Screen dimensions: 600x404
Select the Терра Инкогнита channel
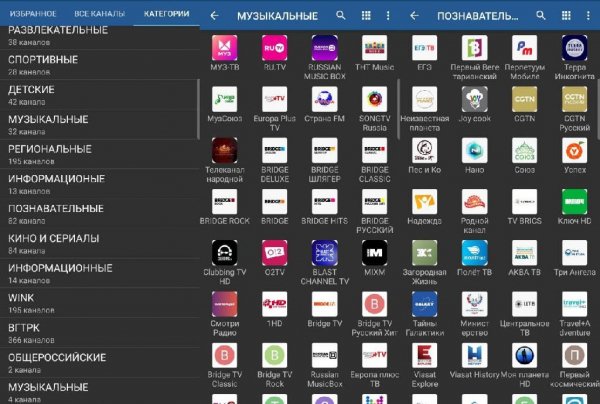pos(574,48)
